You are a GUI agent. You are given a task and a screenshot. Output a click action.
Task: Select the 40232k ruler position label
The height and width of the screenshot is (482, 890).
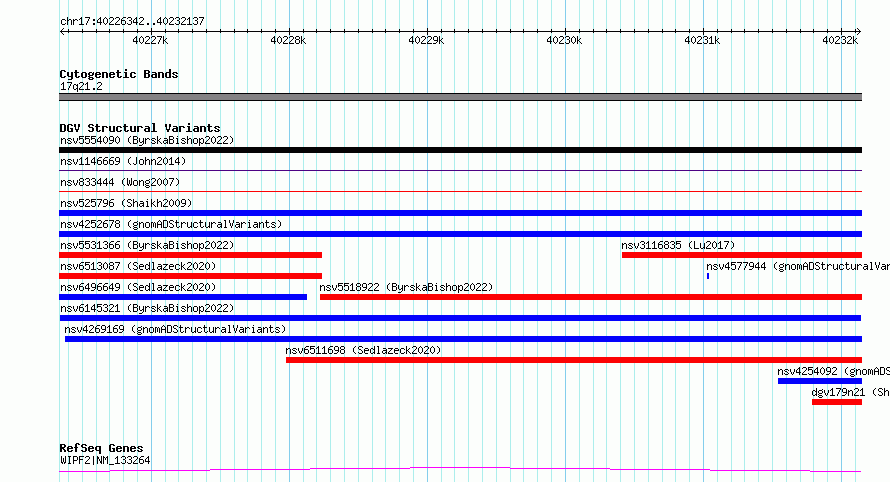(840, 40)
